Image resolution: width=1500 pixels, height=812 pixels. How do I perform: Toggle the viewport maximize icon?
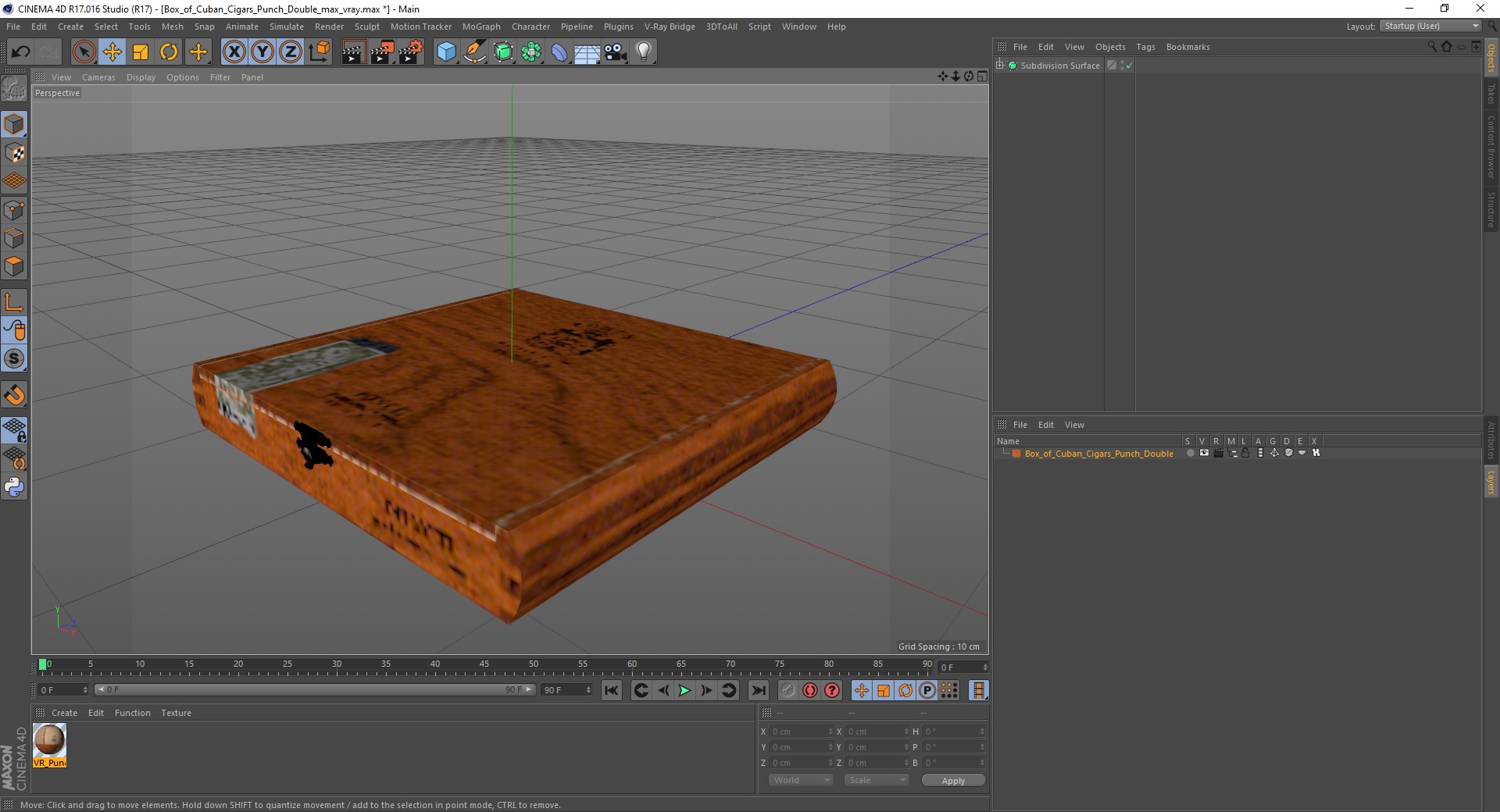click(982, 77)
